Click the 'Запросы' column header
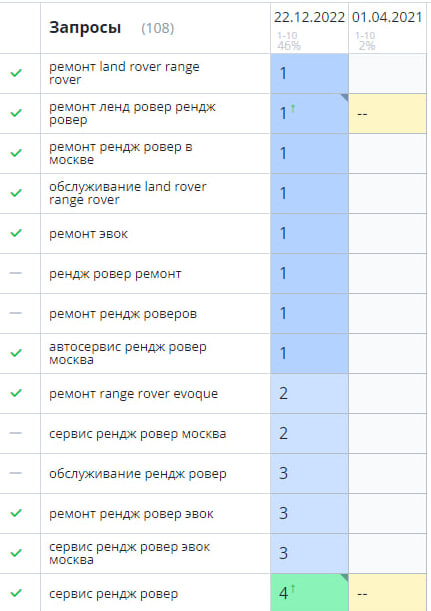Image resolution: width=431 pixels, height=611 pixels. click(x=85, y=27)
